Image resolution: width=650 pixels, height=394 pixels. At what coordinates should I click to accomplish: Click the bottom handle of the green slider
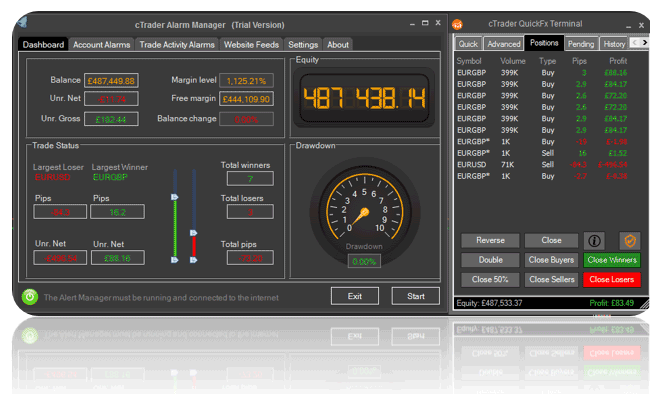pyautogui.click(x=175, y=260)
